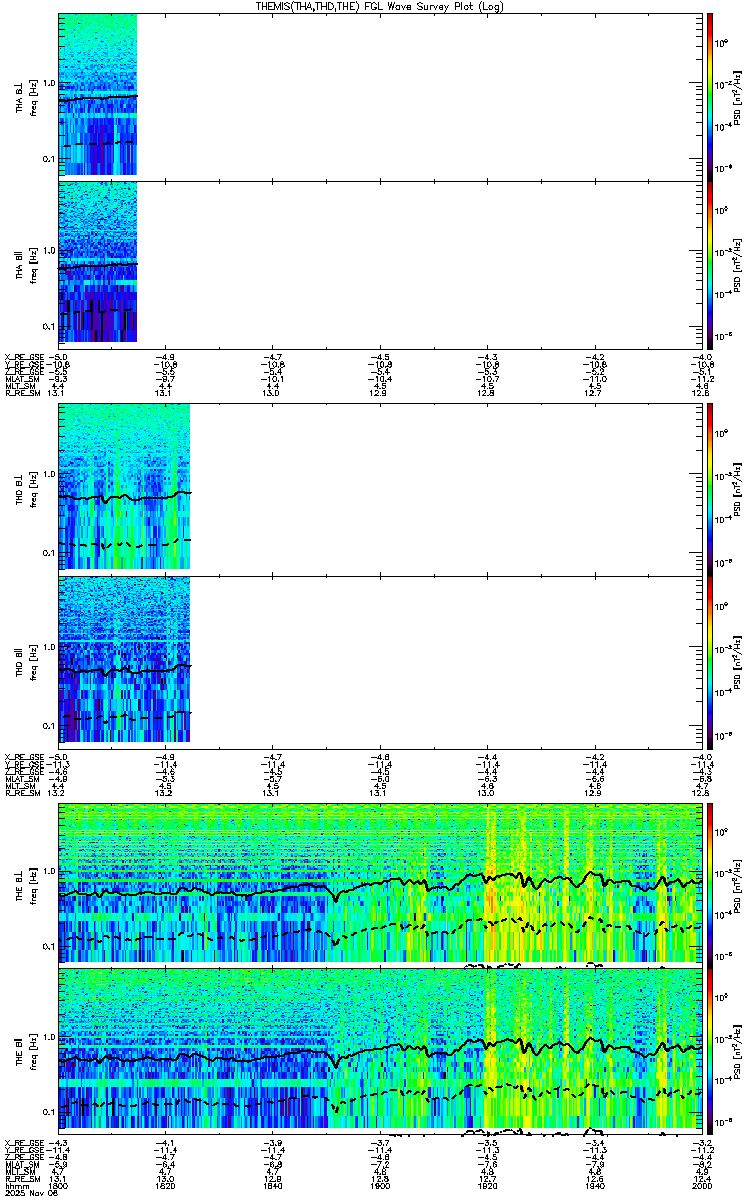Click the THA BII PSD color bar
This screenshot has height=1200, width=750.
tap(710, 263)
